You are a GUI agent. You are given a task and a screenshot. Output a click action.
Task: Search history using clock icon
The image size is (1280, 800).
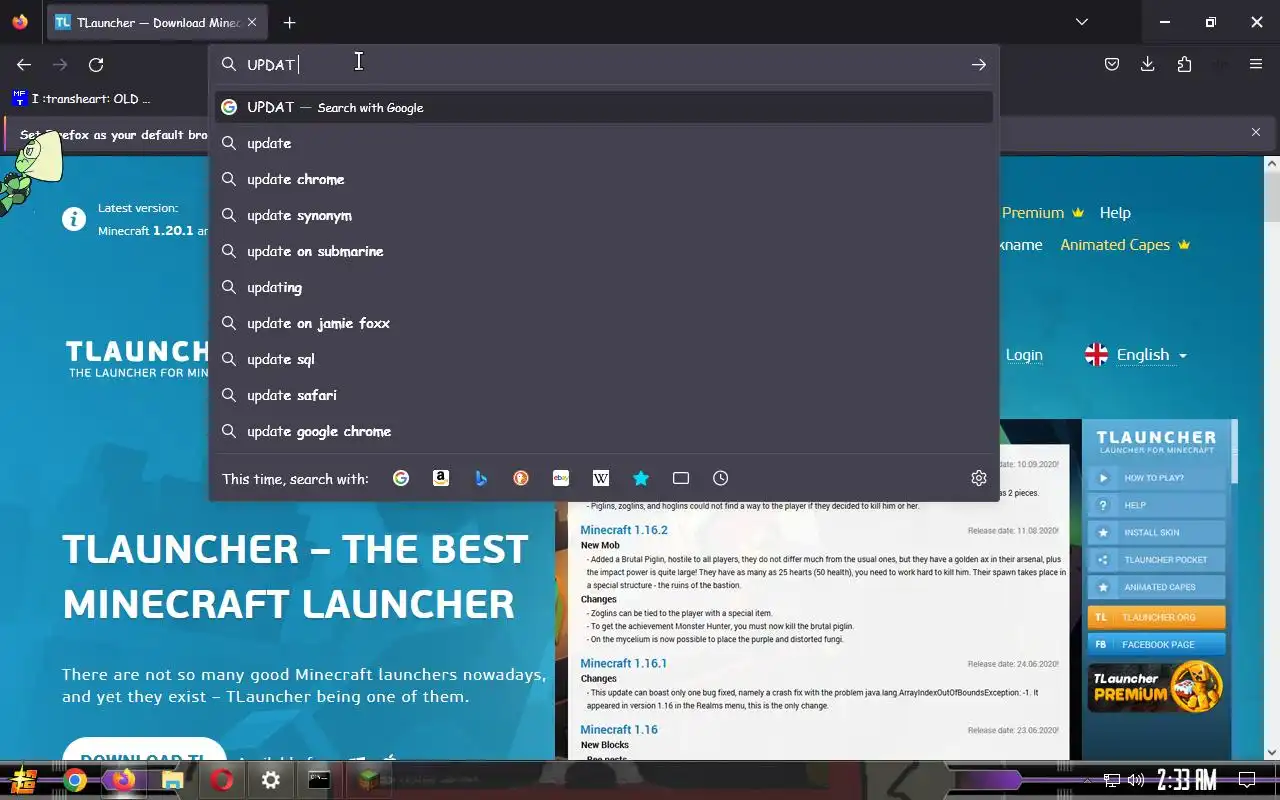[x=721, y=478]
